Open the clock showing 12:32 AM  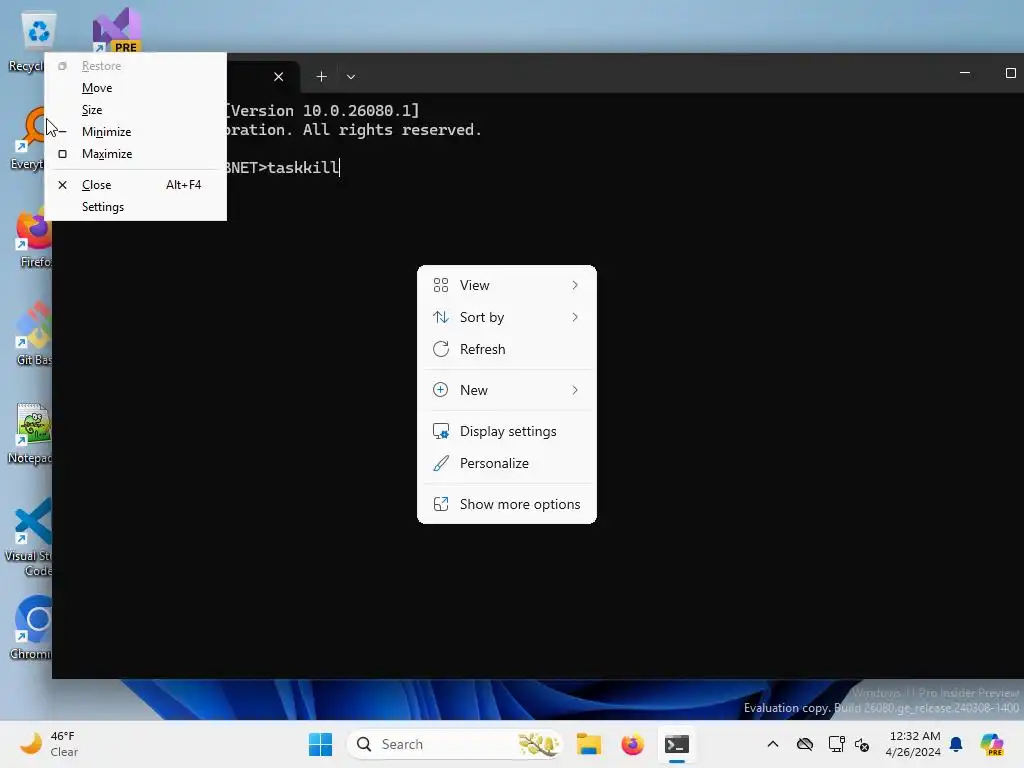[x=913, y=744]
